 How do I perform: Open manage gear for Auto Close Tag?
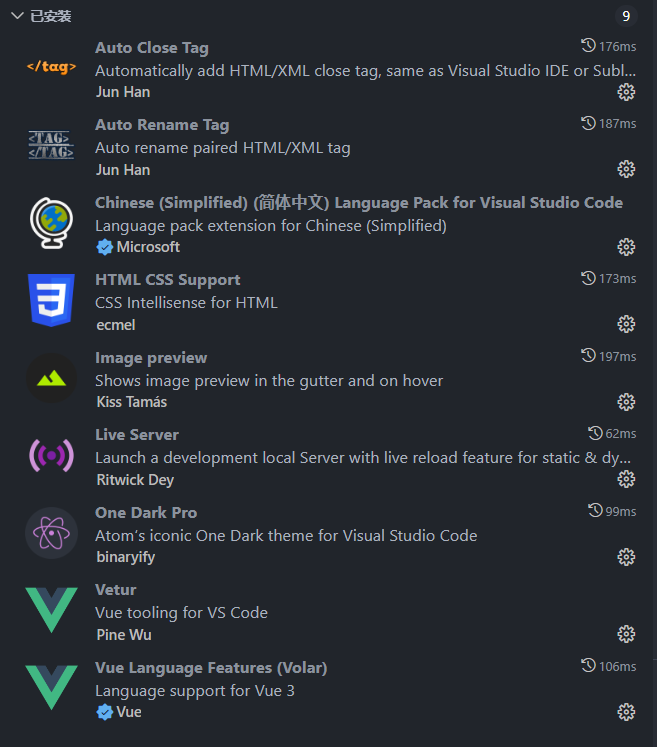626,92
